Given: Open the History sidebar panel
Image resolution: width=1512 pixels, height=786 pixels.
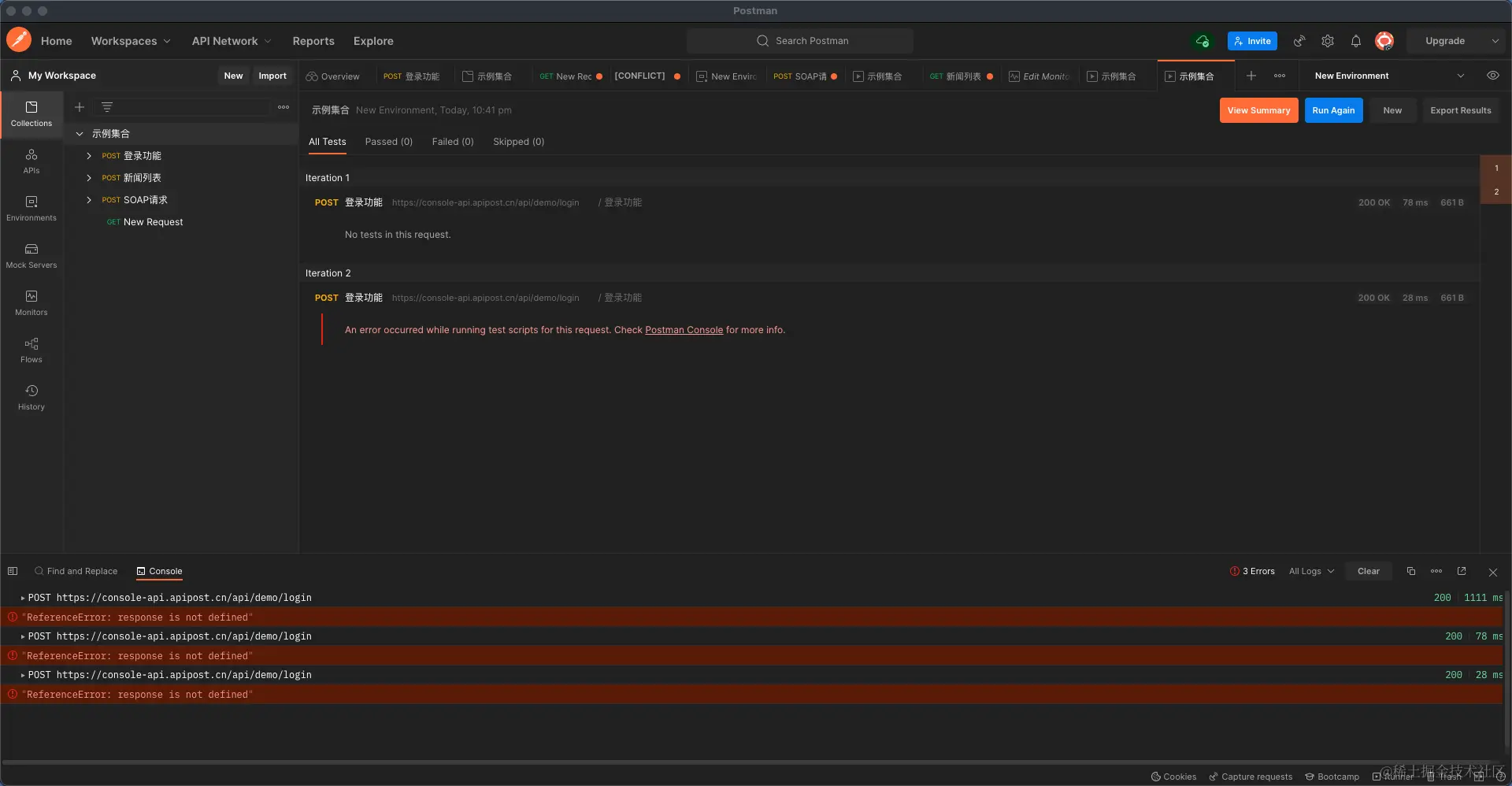Looking at the screenshot, I should [31, 398].
